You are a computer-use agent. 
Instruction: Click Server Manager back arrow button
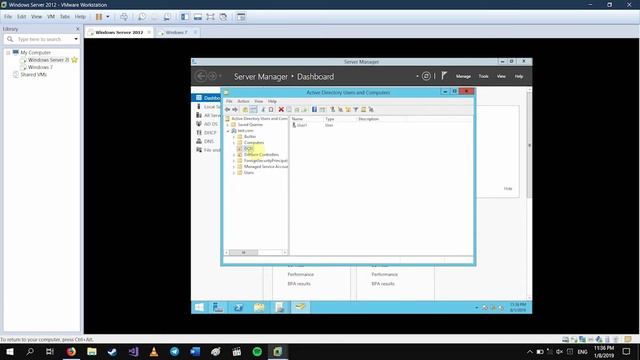click(x=200, y=76)
